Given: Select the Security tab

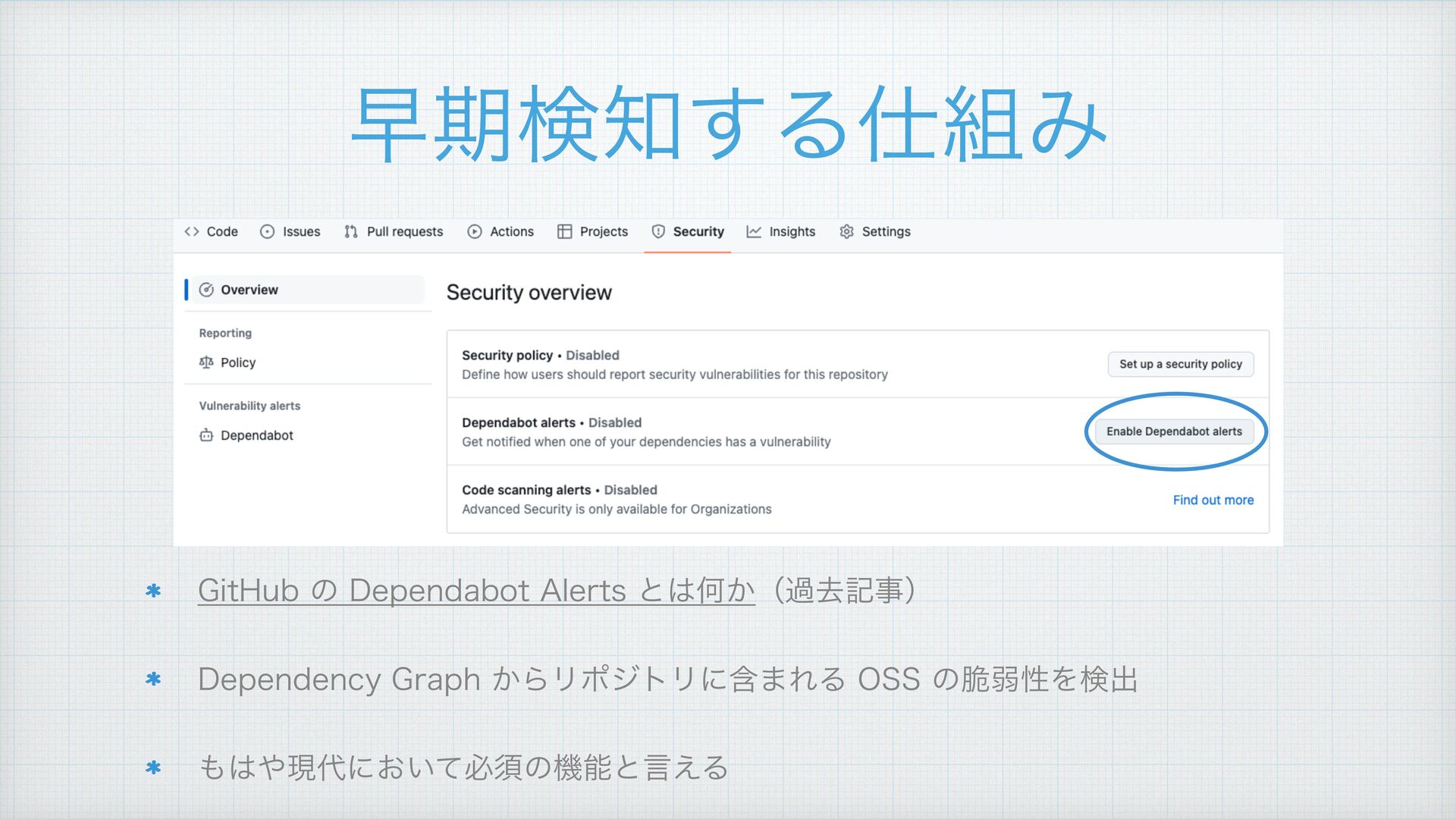Looking at the screenshot, I should point(688,231).
